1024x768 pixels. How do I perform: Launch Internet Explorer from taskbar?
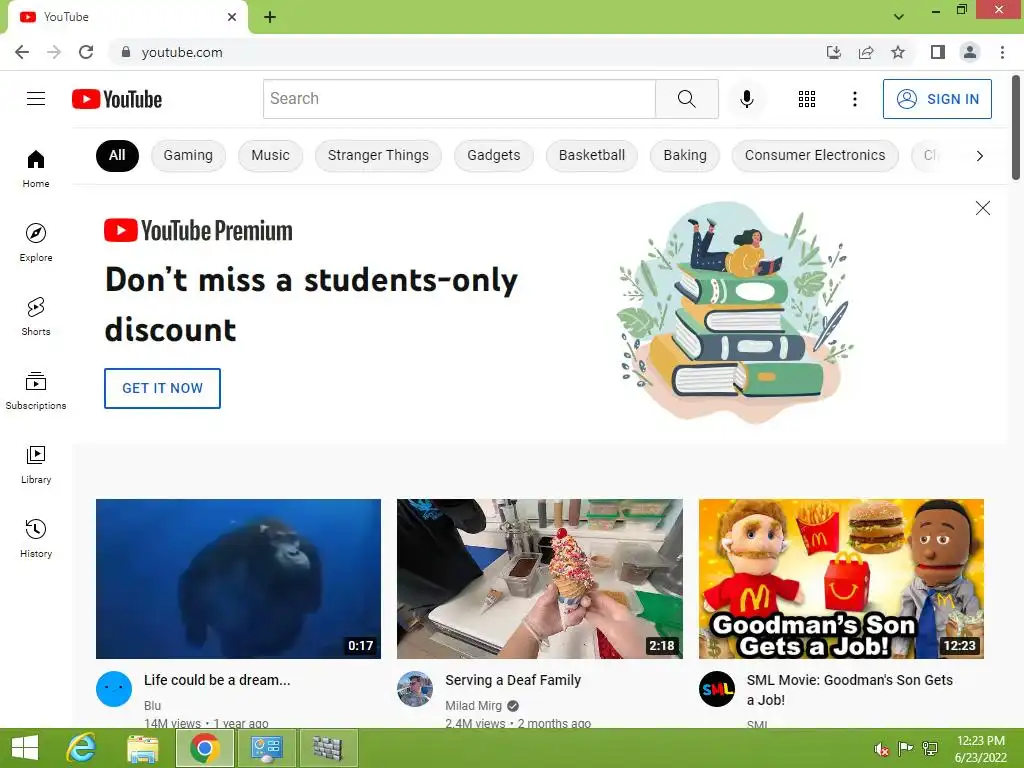coord(82,748)
